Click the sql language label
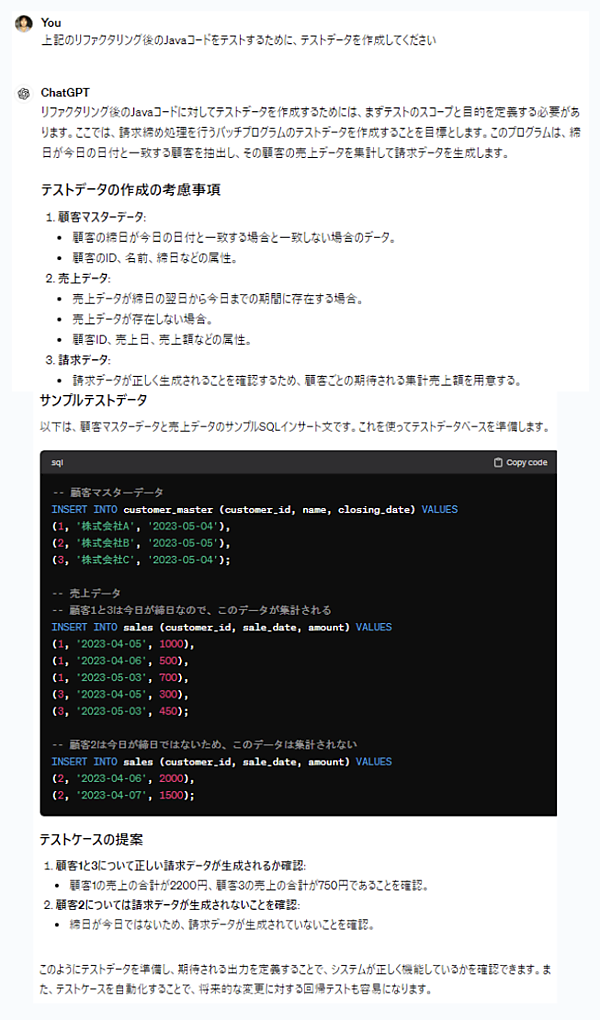600x1020 pixels. pos(58,463)
